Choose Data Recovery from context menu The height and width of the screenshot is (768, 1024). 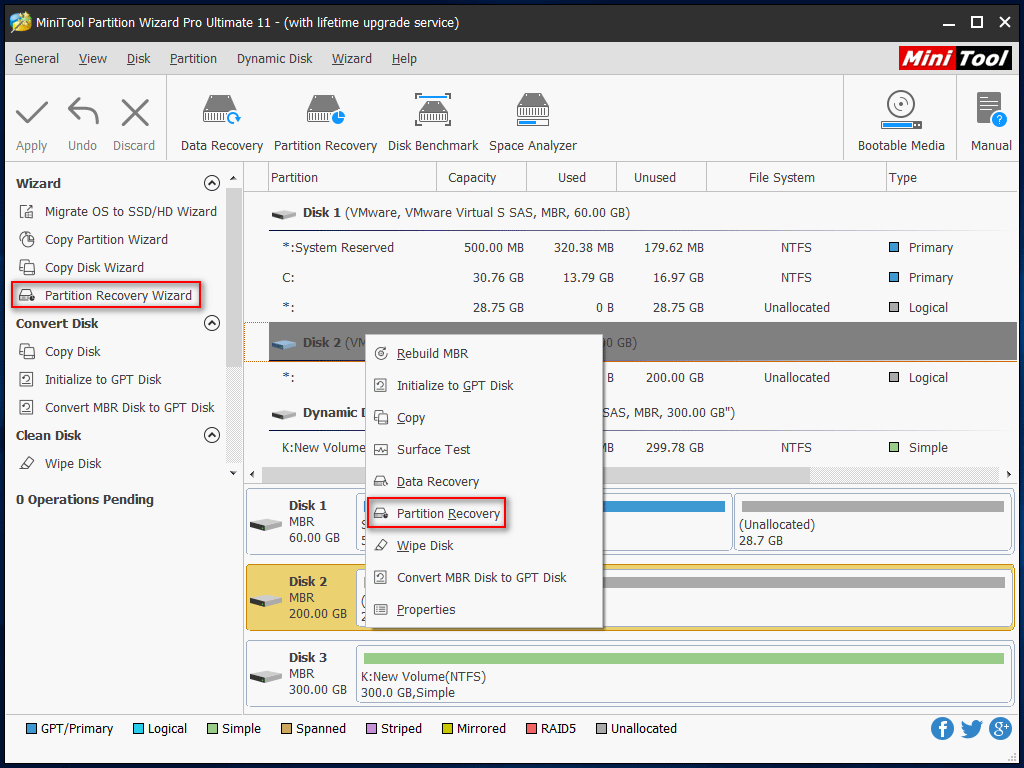pyautogui.click(x=483, y=481)
